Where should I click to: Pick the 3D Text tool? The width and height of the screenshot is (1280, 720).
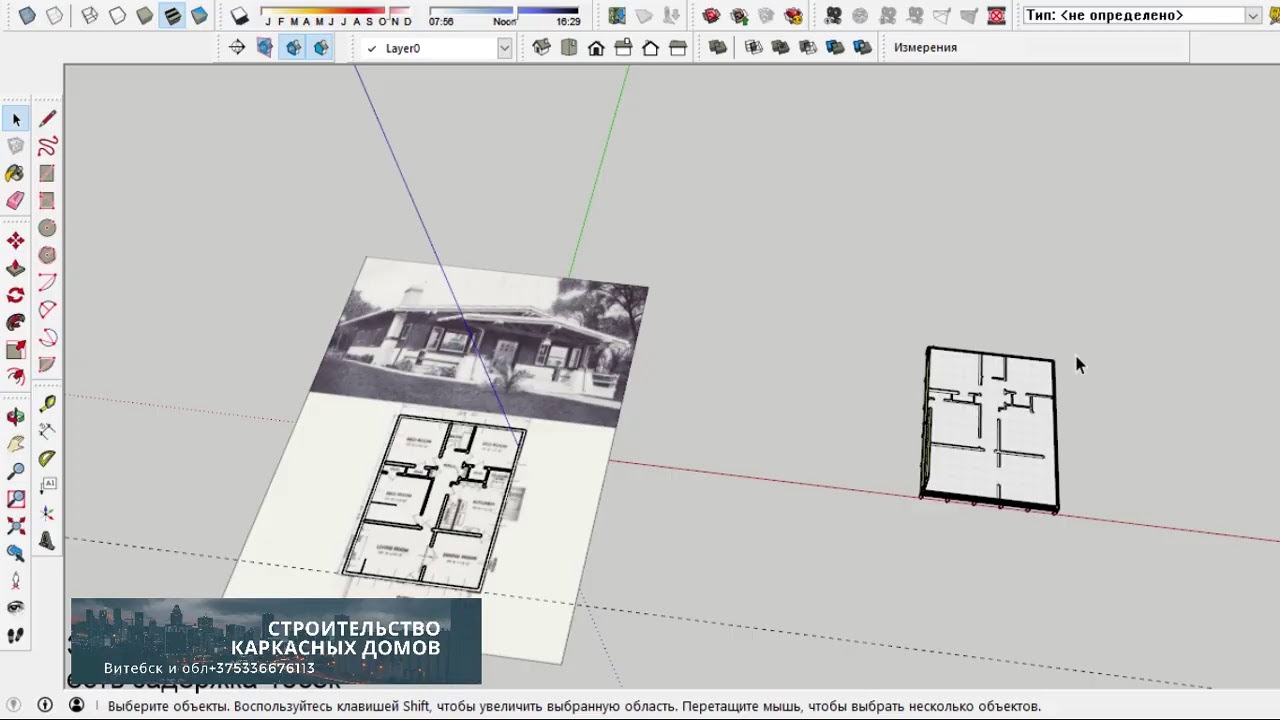click(47, 540)
